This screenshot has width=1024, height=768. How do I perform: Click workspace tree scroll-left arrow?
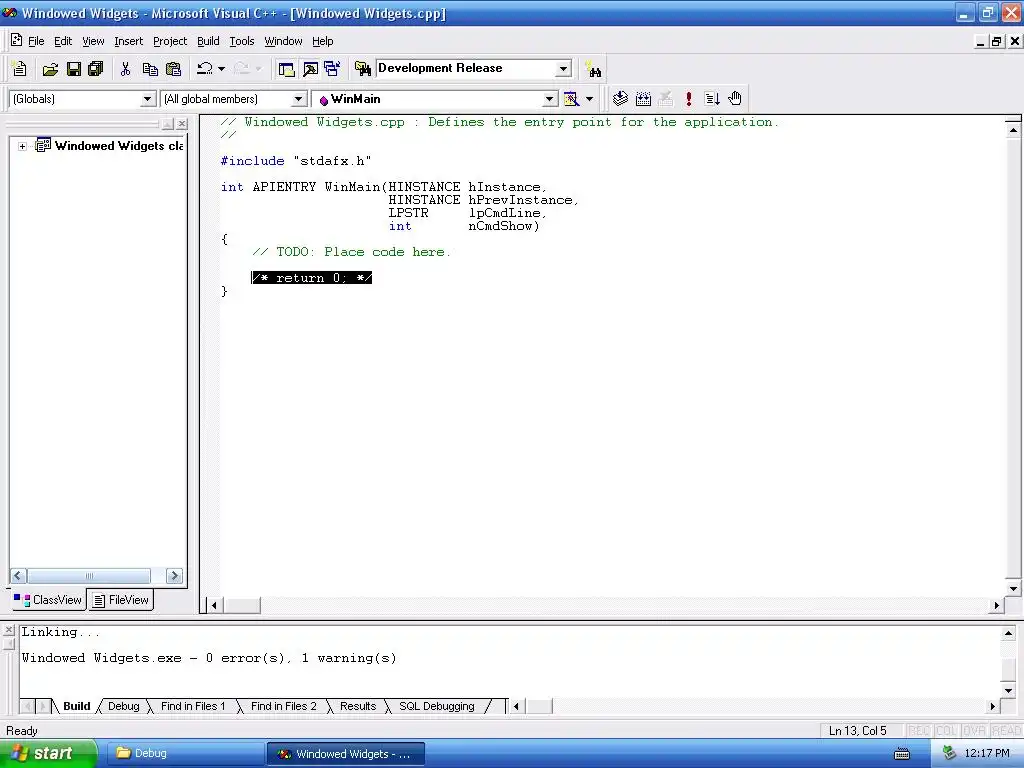(18, 575)
